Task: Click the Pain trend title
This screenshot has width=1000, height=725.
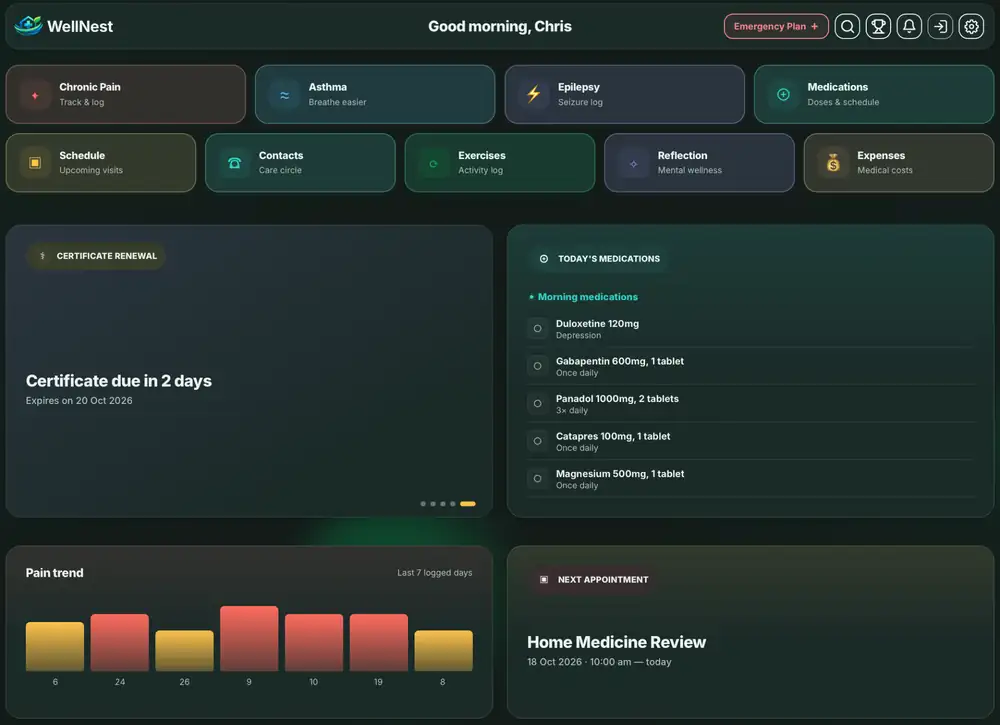Action: [x=54, y=573]
